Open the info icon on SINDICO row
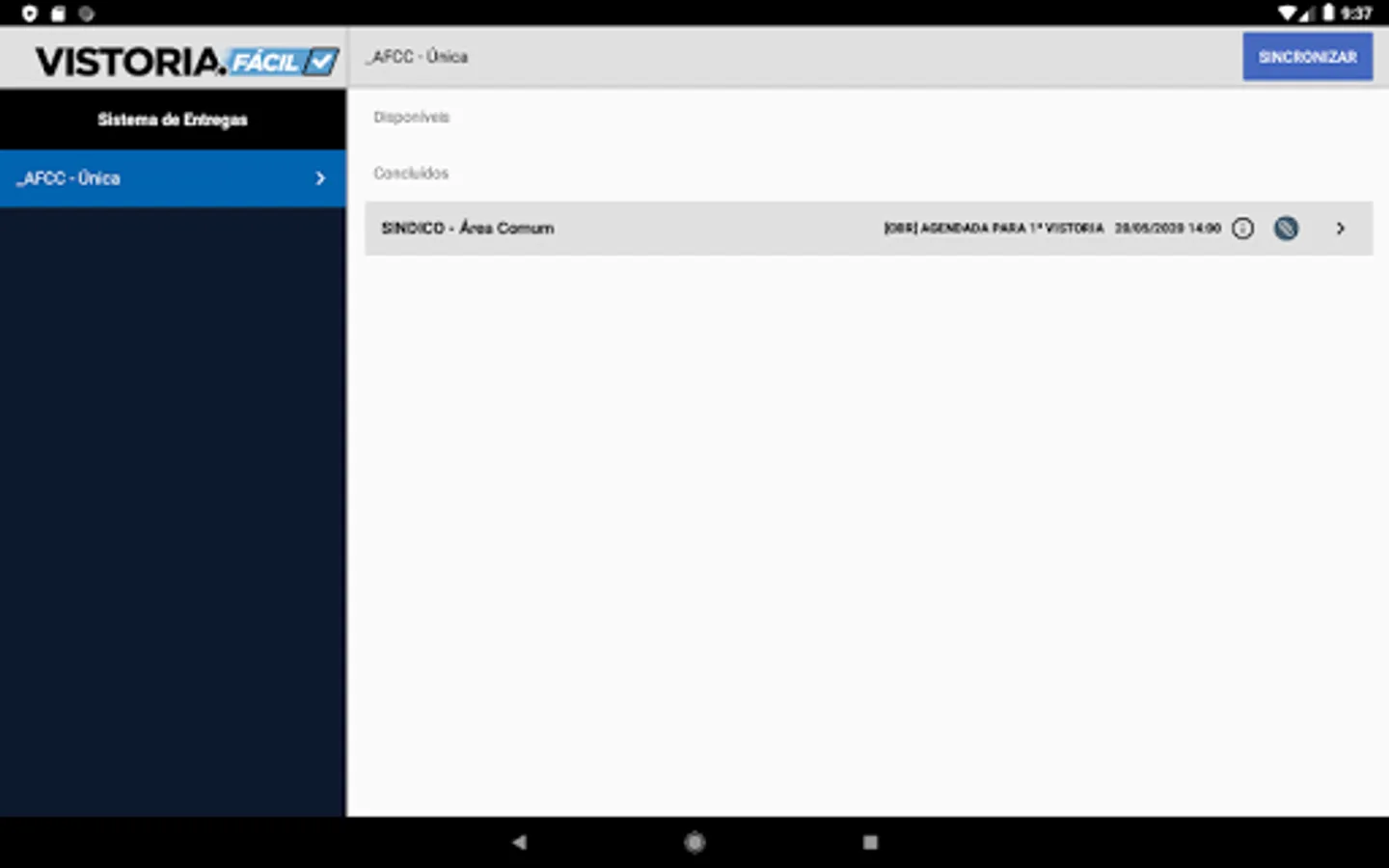Image resolution: width=1389 pixels, height=868 pixels. pyautogui.click(x=1243, y=229)
